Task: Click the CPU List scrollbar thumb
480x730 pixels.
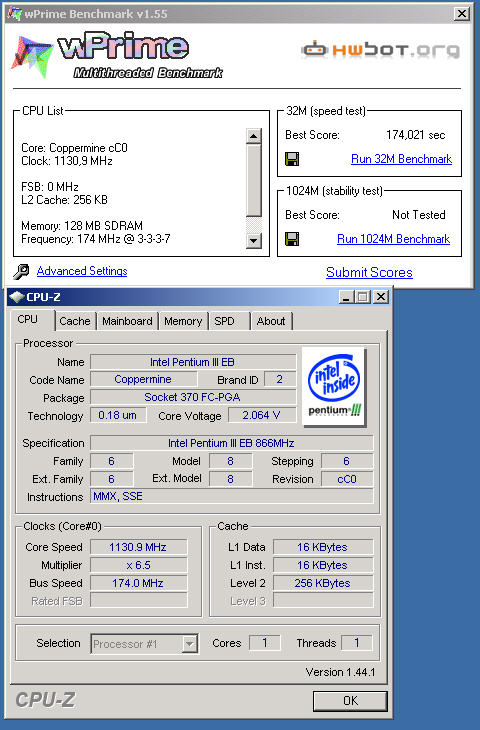Action: point(253,180)
